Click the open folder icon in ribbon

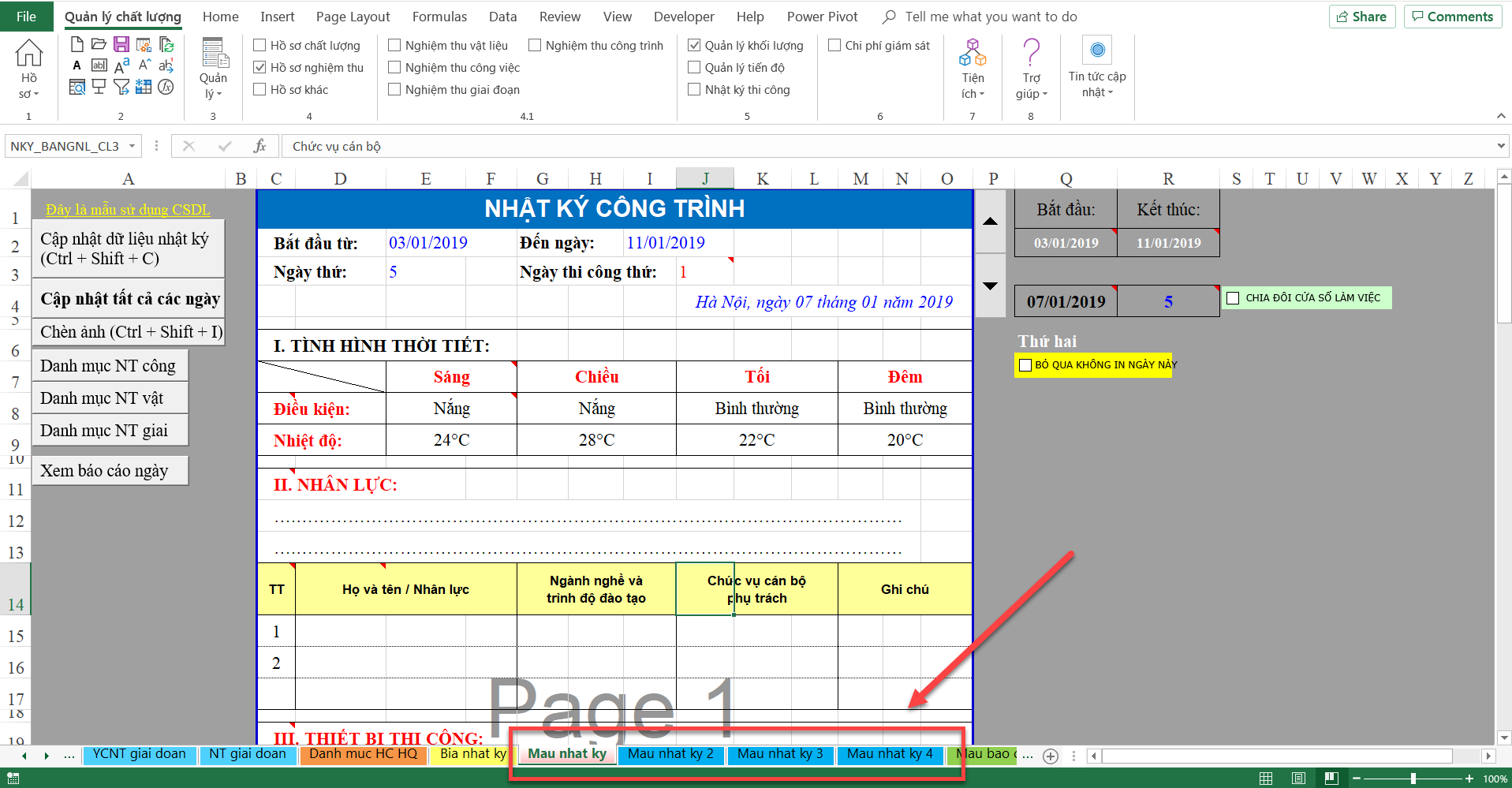coord(99,44)
